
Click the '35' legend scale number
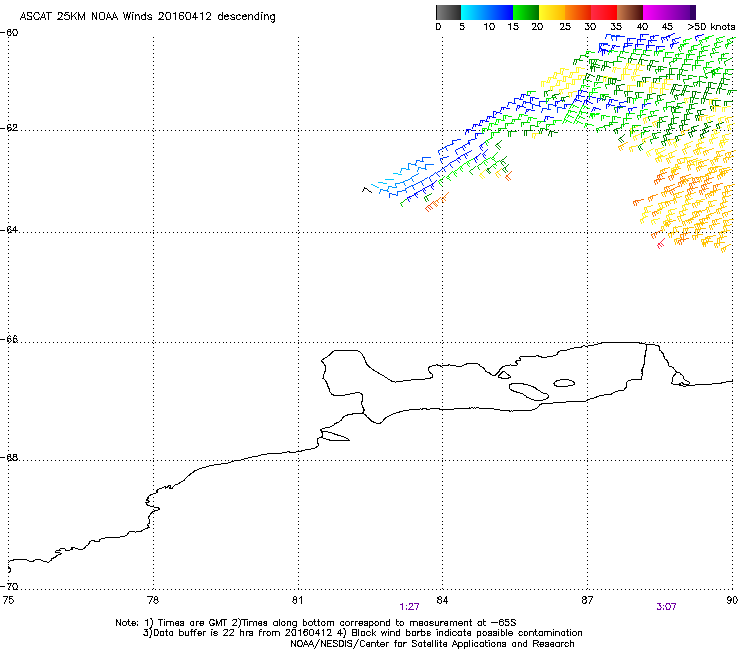pyautogui.click(x=616, y=27)
